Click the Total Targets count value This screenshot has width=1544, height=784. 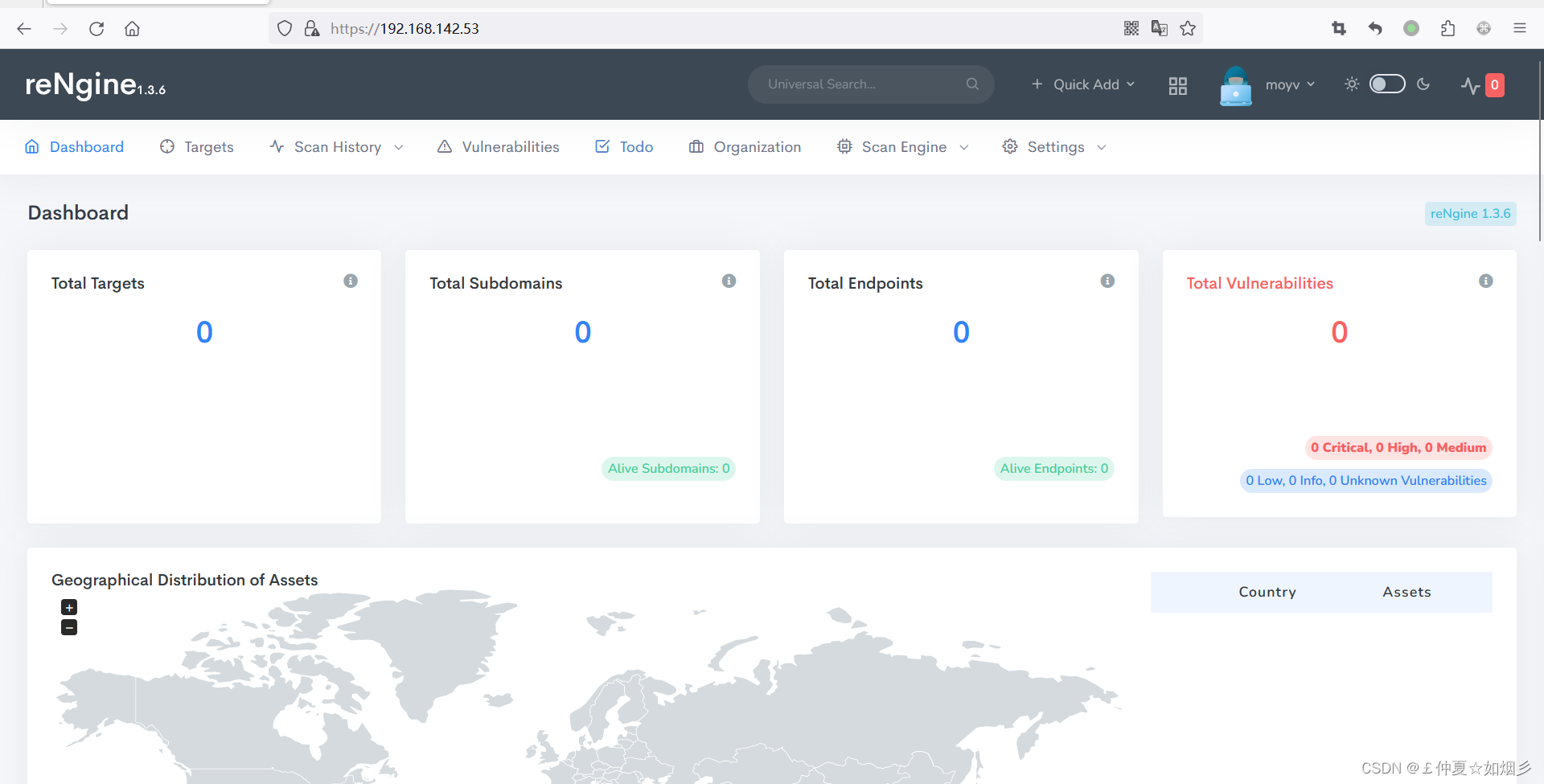(x=204, y=332)
